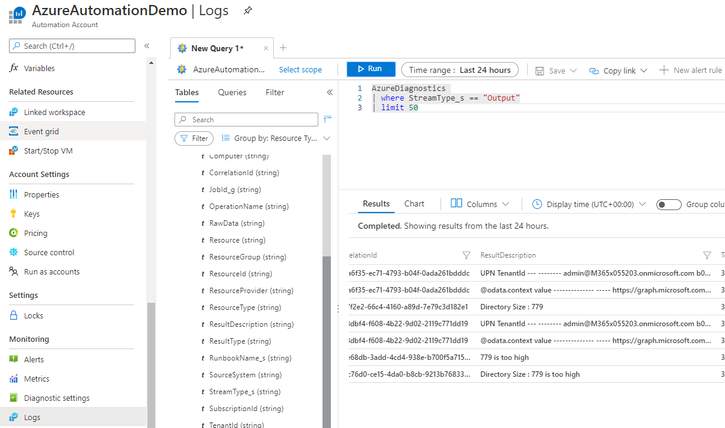Click the AzureAutomation scope name

(x=228, y=70)
